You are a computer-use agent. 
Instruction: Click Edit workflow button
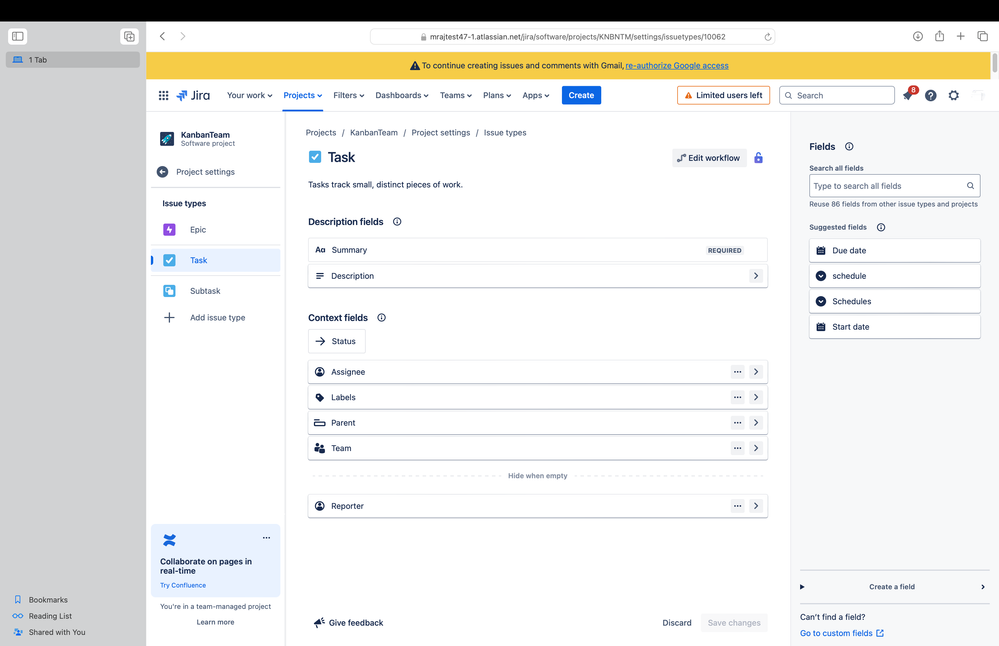709,158
